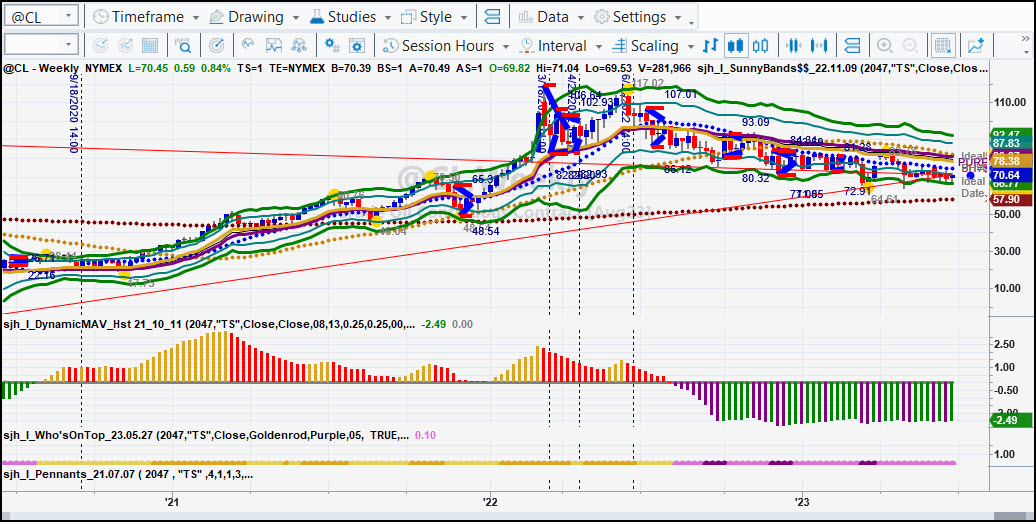Click the linked nodes analysis icon

click(299, 46)
